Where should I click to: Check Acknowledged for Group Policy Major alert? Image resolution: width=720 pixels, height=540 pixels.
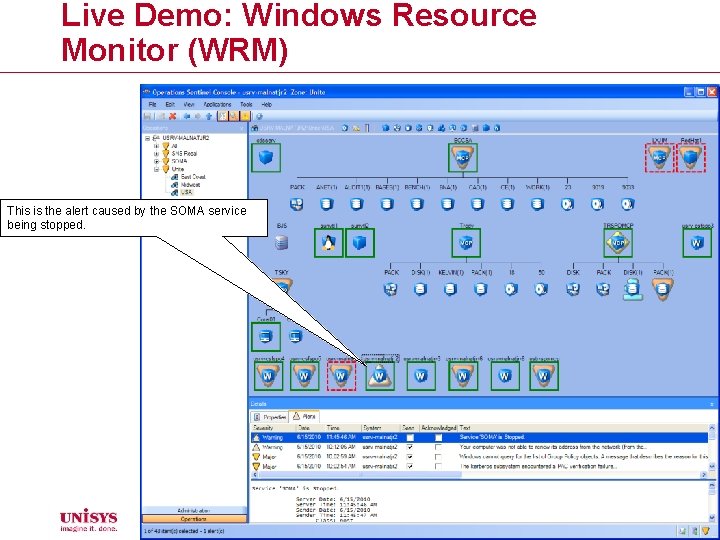(438, 457)
